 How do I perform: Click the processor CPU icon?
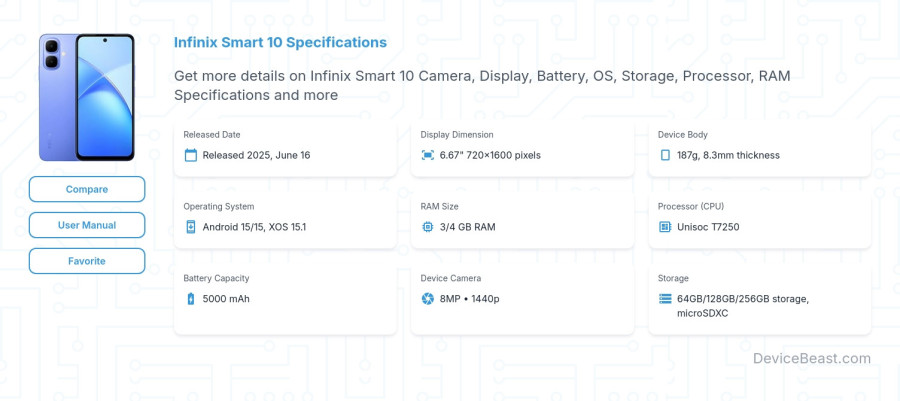click(665, 227)
